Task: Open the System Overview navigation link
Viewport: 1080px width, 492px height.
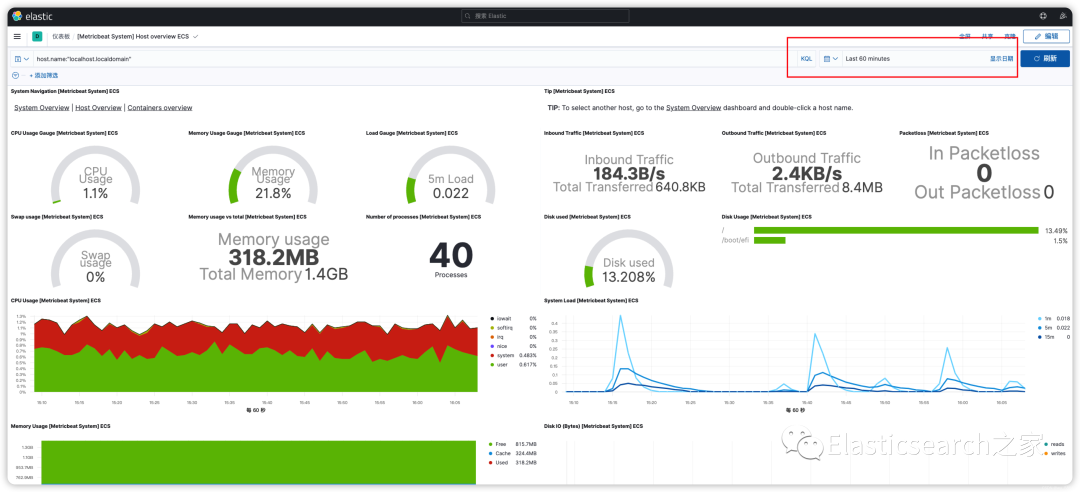Action: click(42, 107)
